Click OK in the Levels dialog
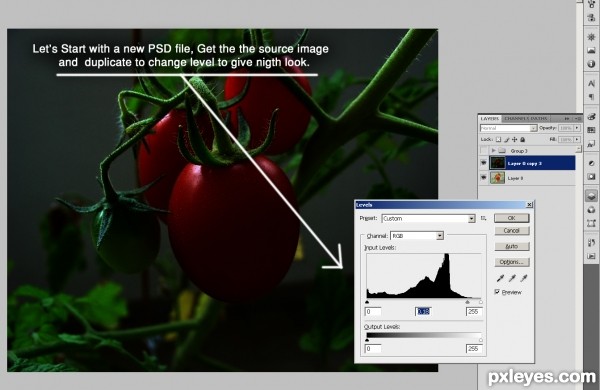The image size is (600, 390). point(512,218)
